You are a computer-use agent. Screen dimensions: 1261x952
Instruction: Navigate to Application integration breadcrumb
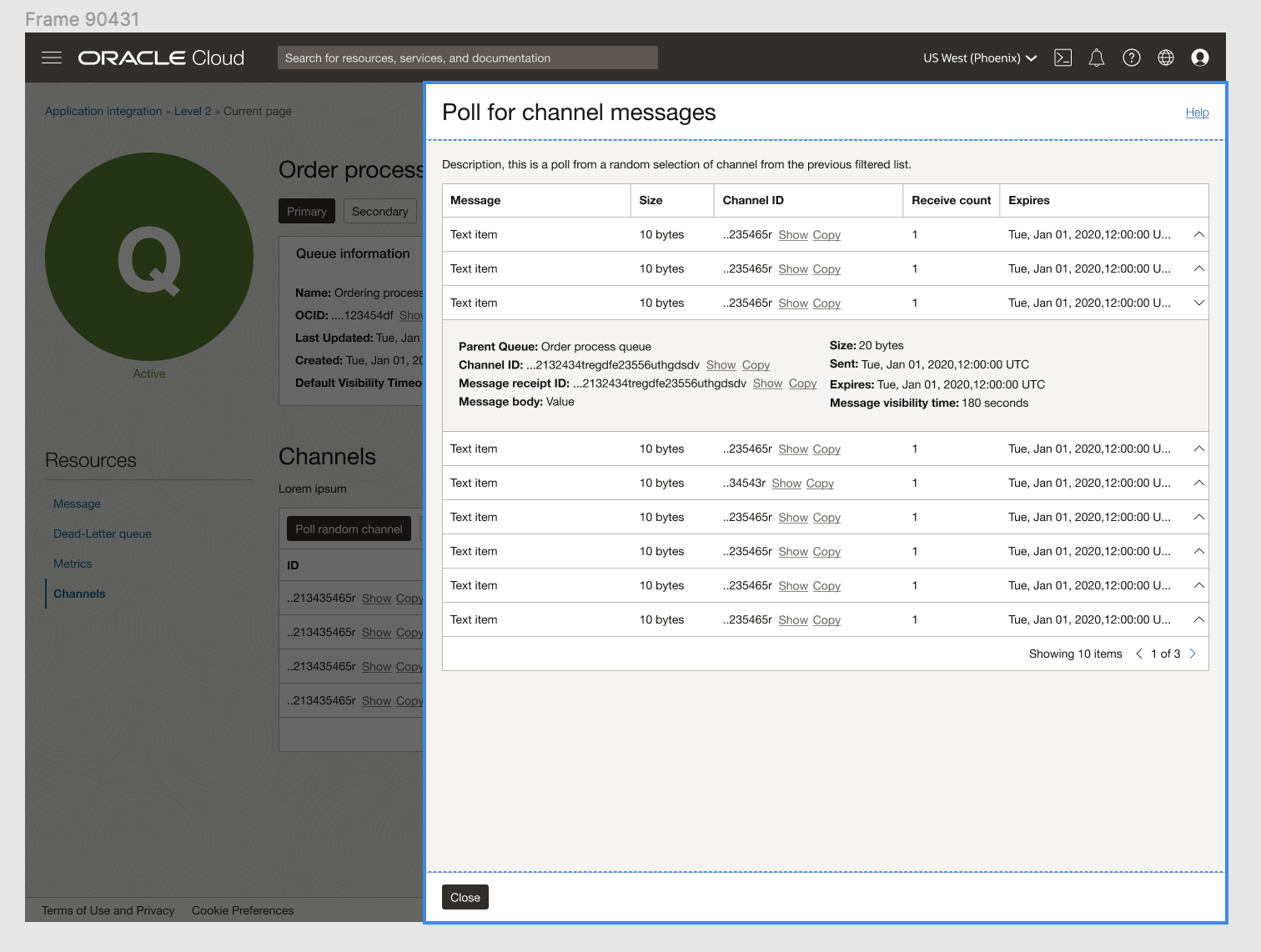click(x=103, y=110)
